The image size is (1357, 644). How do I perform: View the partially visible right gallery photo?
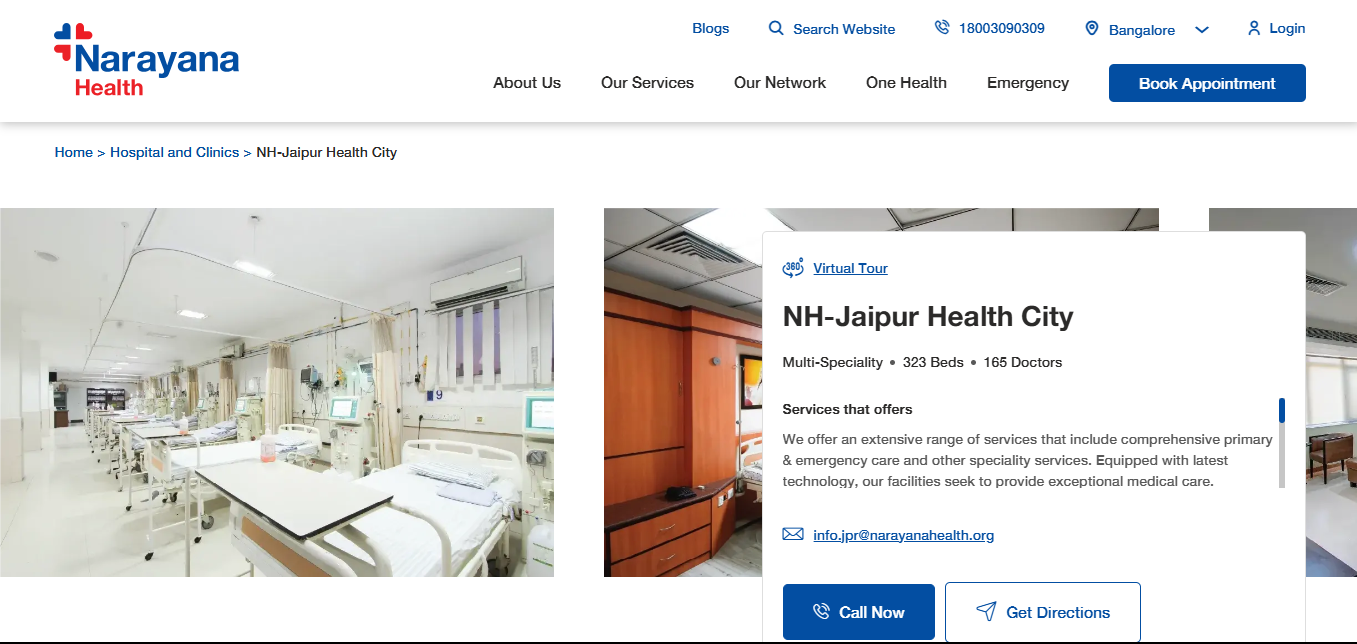pyautogui.click(x=1332, y=392)
